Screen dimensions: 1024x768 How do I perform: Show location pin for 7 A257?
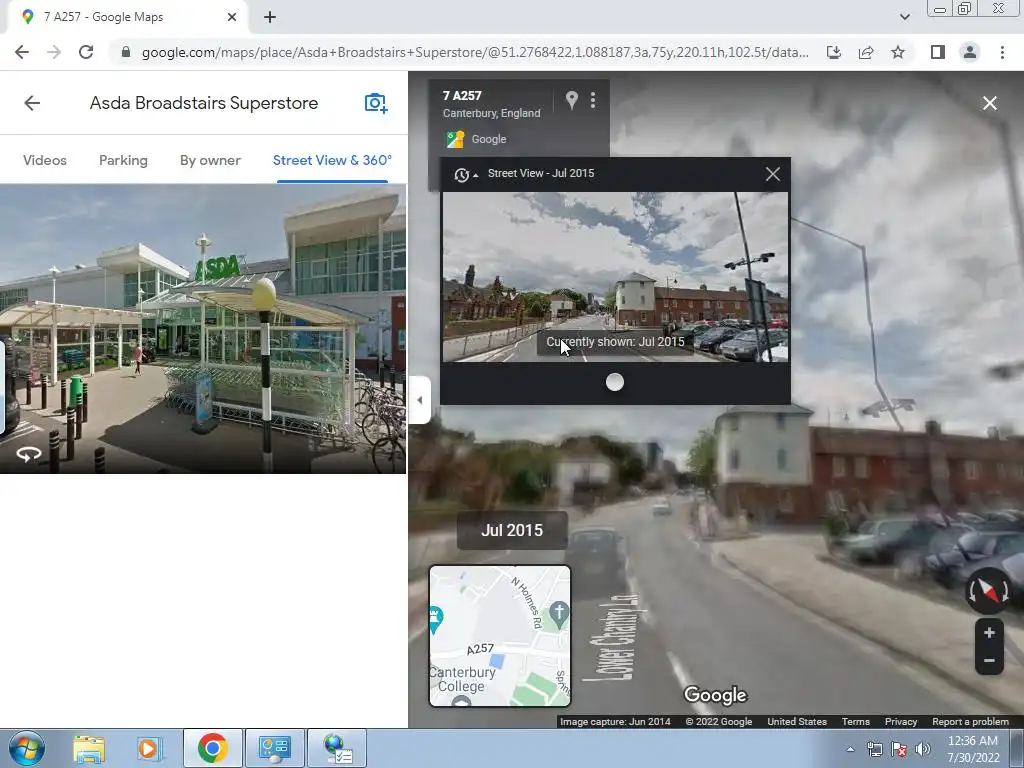tap(571, 100)
